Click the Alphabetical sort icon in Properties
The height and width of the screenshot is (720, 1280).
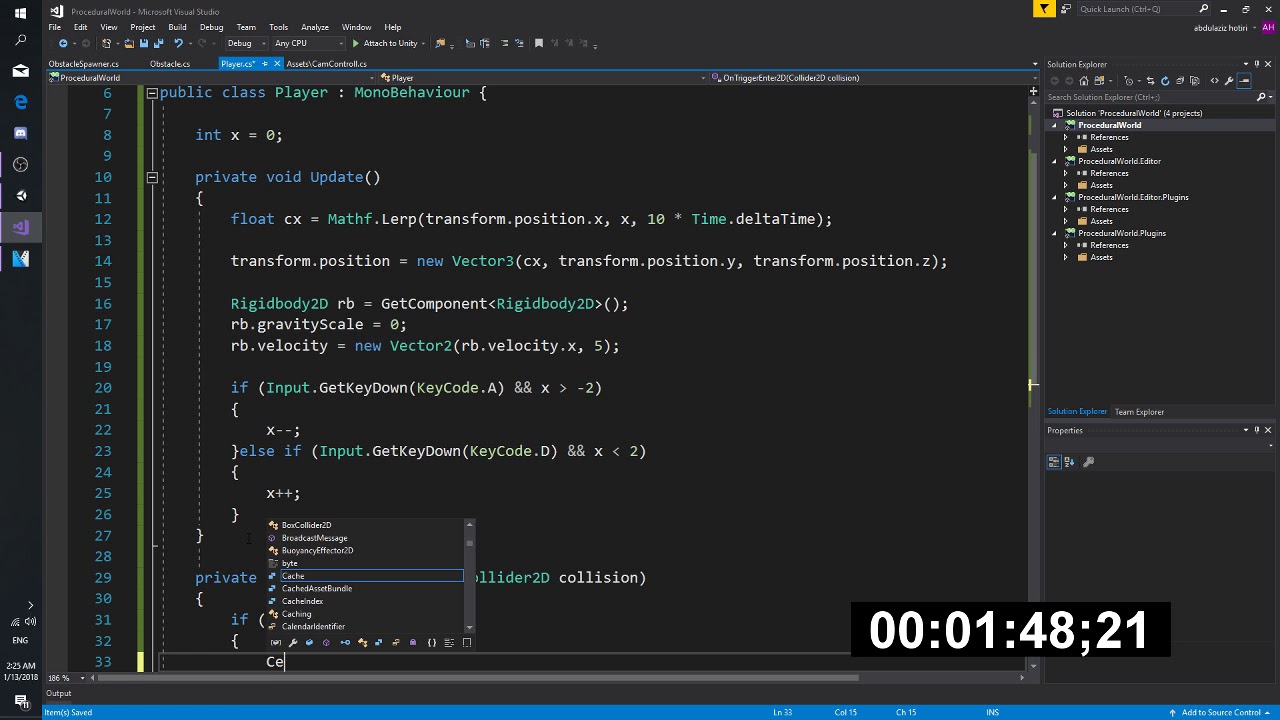click(x=1069, y=461)
